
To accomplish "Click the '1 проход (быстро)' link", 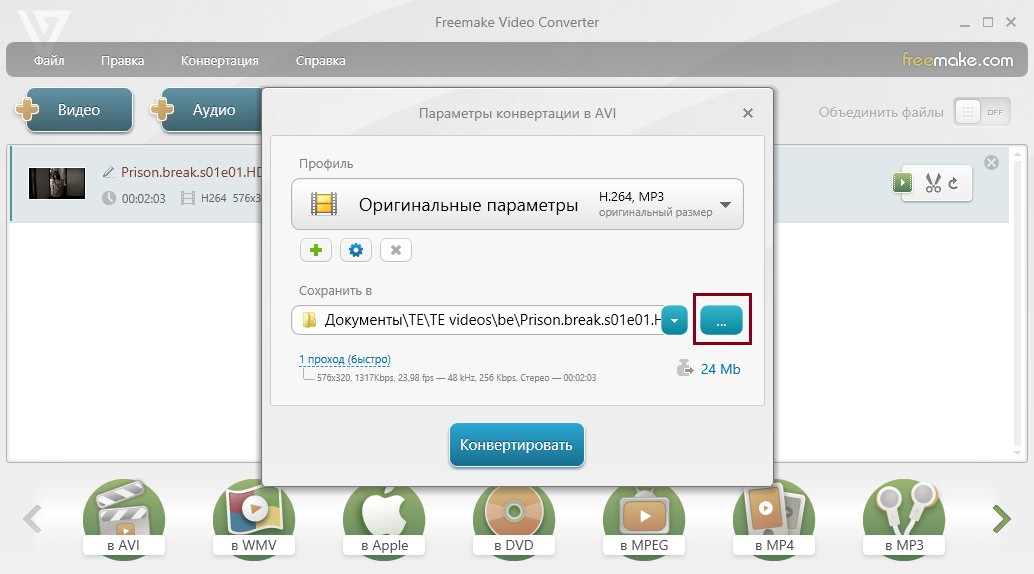I will coord(345,359).
